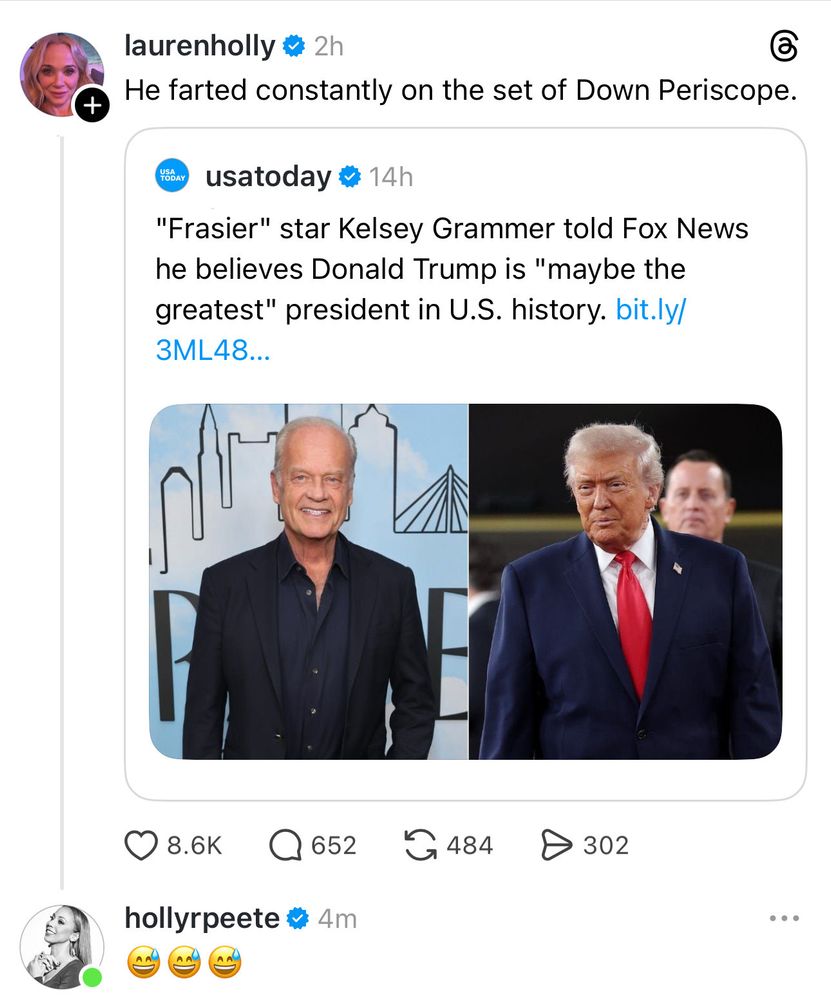Image resolution: width=831 pixels, height=1000 pixels.
Task: Click the verified badge next to laurenholly
Action: pyautogui.click(x=291, y=45)
